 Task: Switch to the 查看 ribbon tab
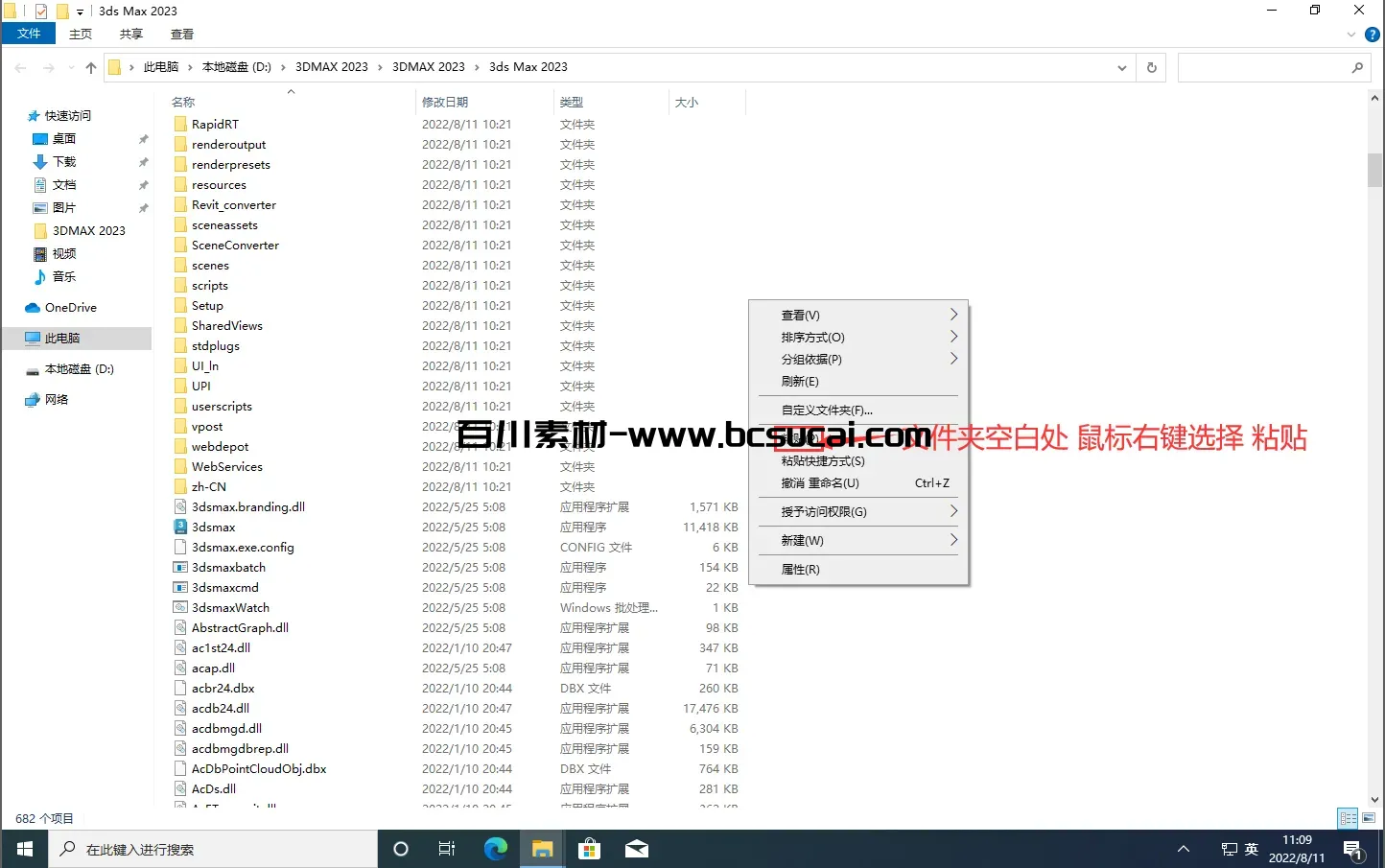click(182, 34)
